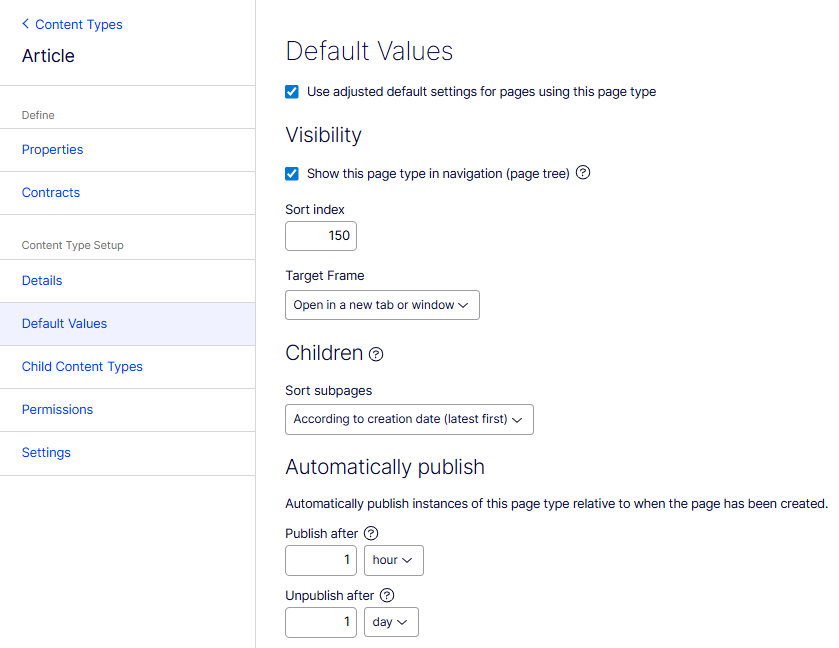Open help icon for navigation visibility

[583, 172]
